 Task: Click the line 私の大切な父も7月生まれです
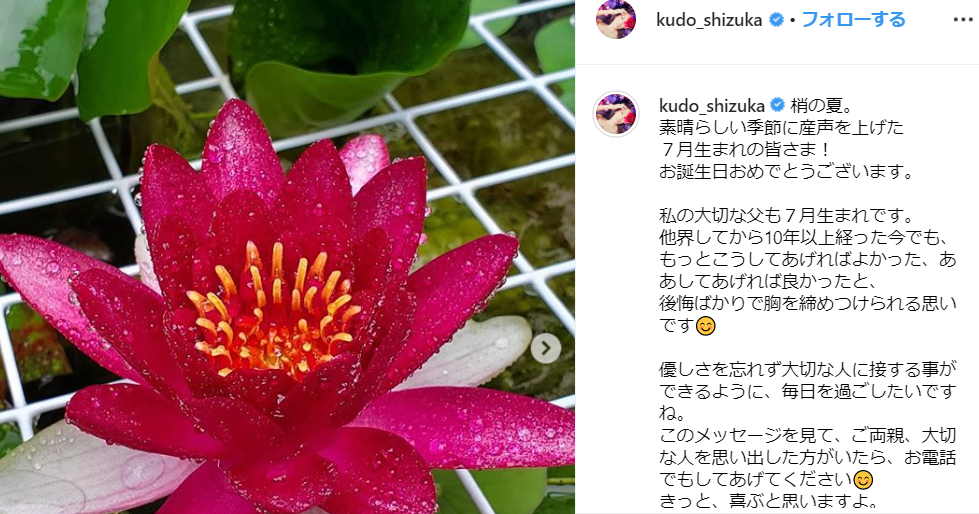click(x=787, y=215)
